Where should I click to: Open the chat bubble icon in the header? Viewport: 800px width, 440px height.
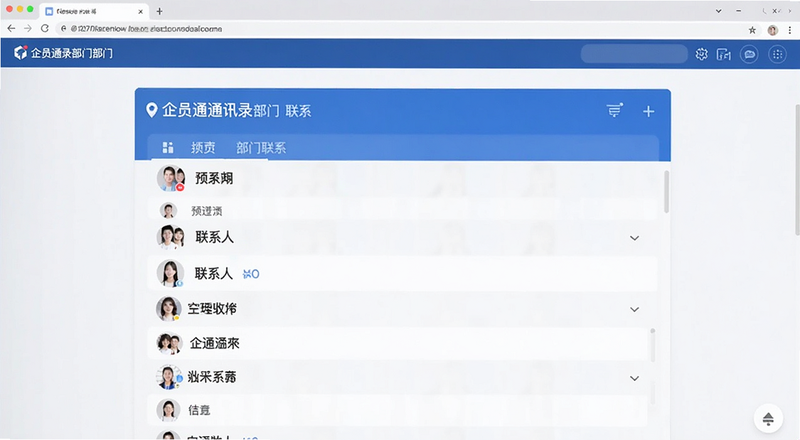749,54
